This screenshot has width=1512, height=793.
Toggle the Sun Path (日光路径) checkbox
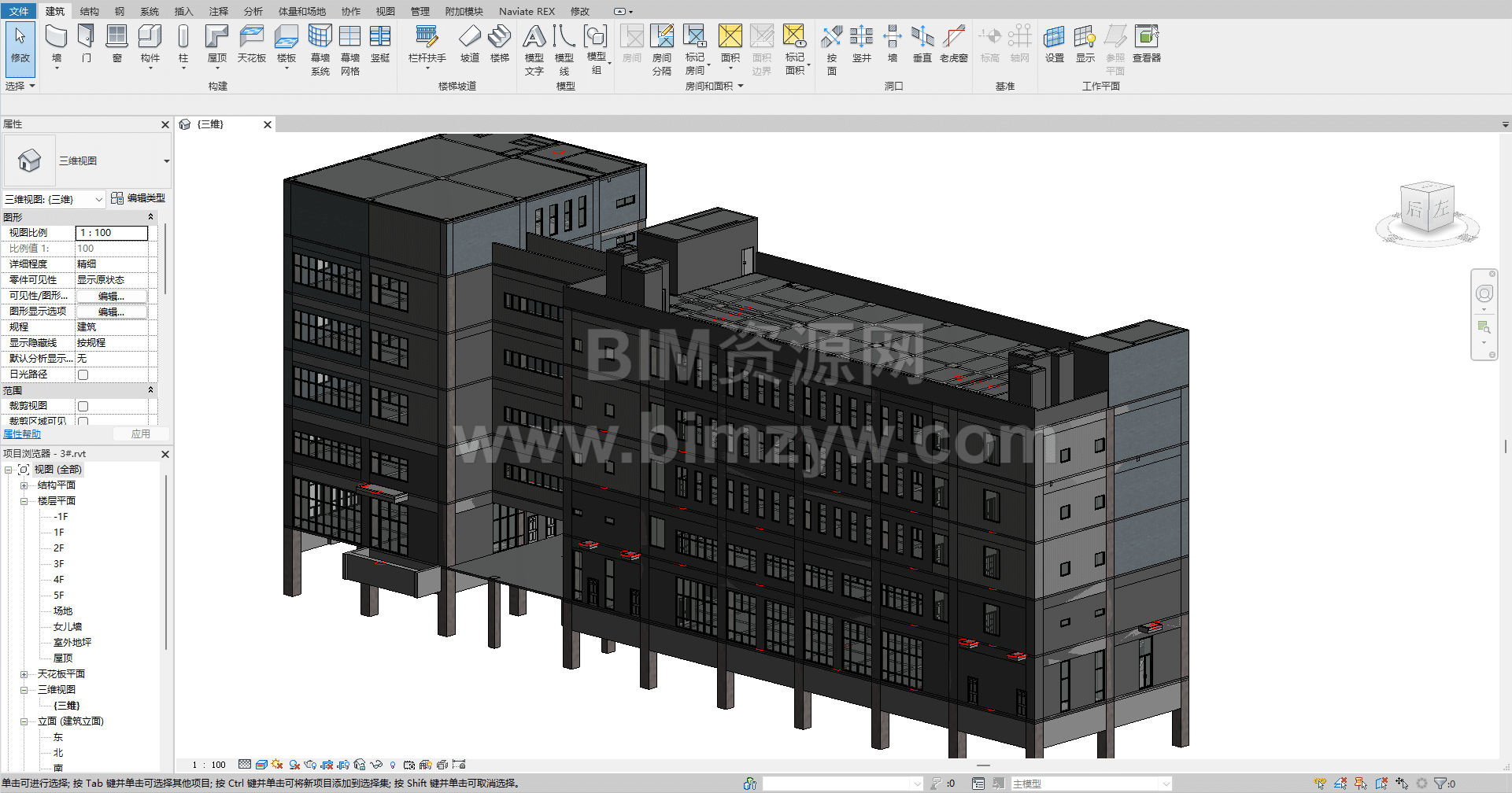coord(83,374)
